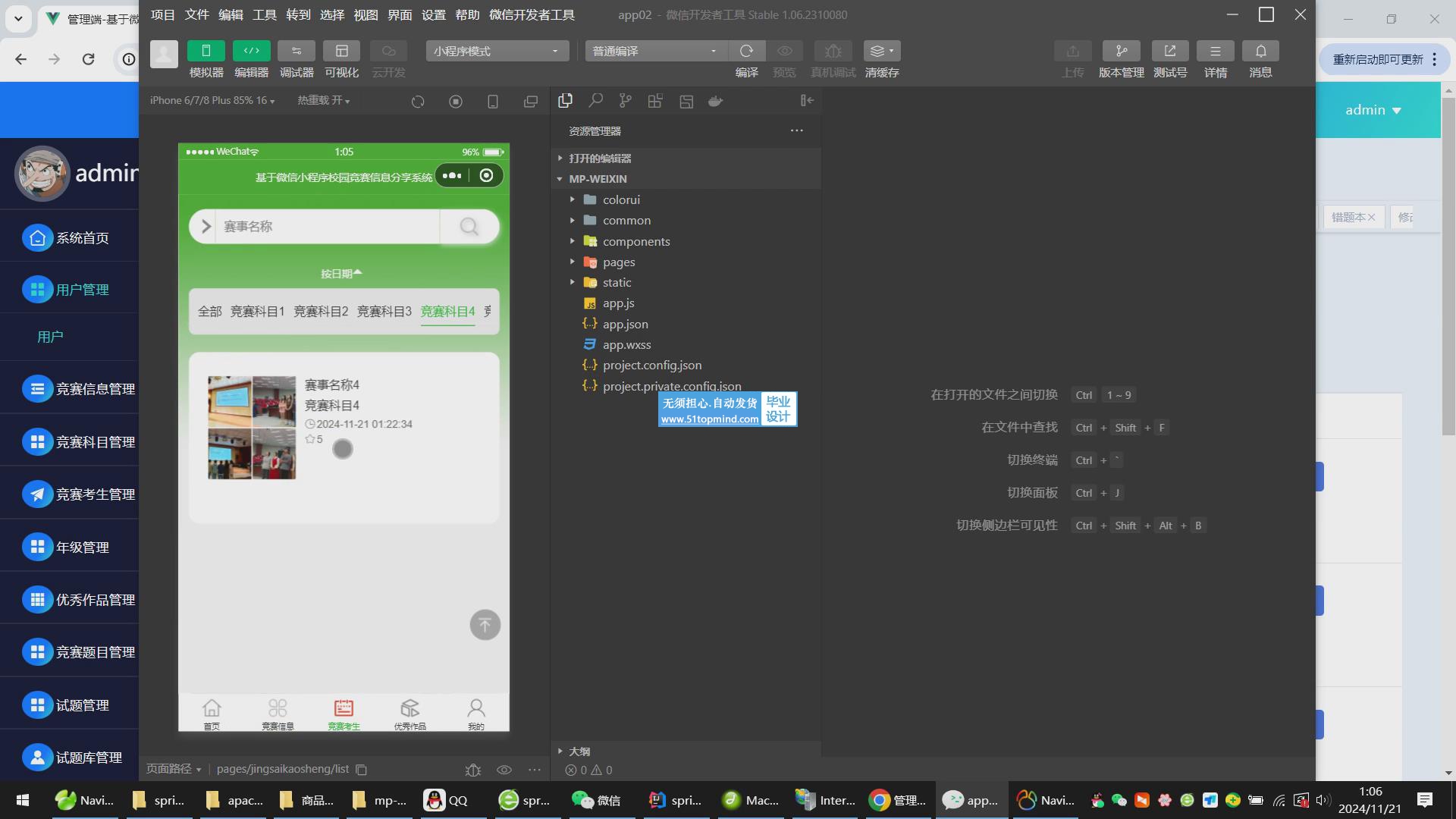Open the Tools menu (工具)
Screen dimensions: 1456x819
(x=264, y=14)
